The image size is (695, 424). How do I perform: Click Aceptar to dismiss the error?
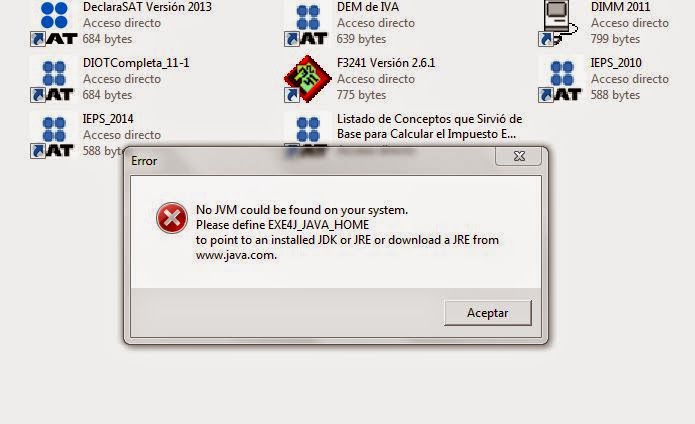pos(488,313)
